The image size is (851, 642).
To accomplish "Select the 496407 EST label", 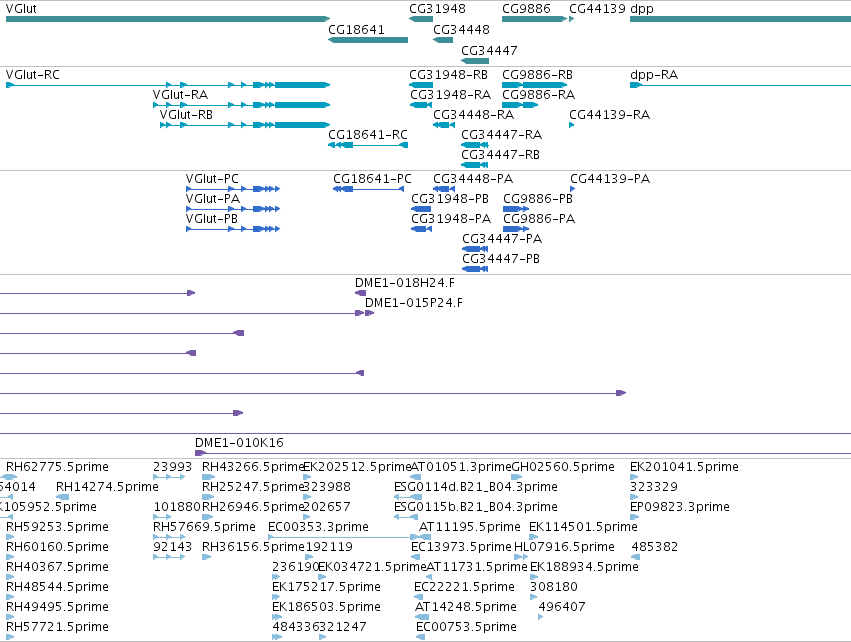I will click(562, 608).
